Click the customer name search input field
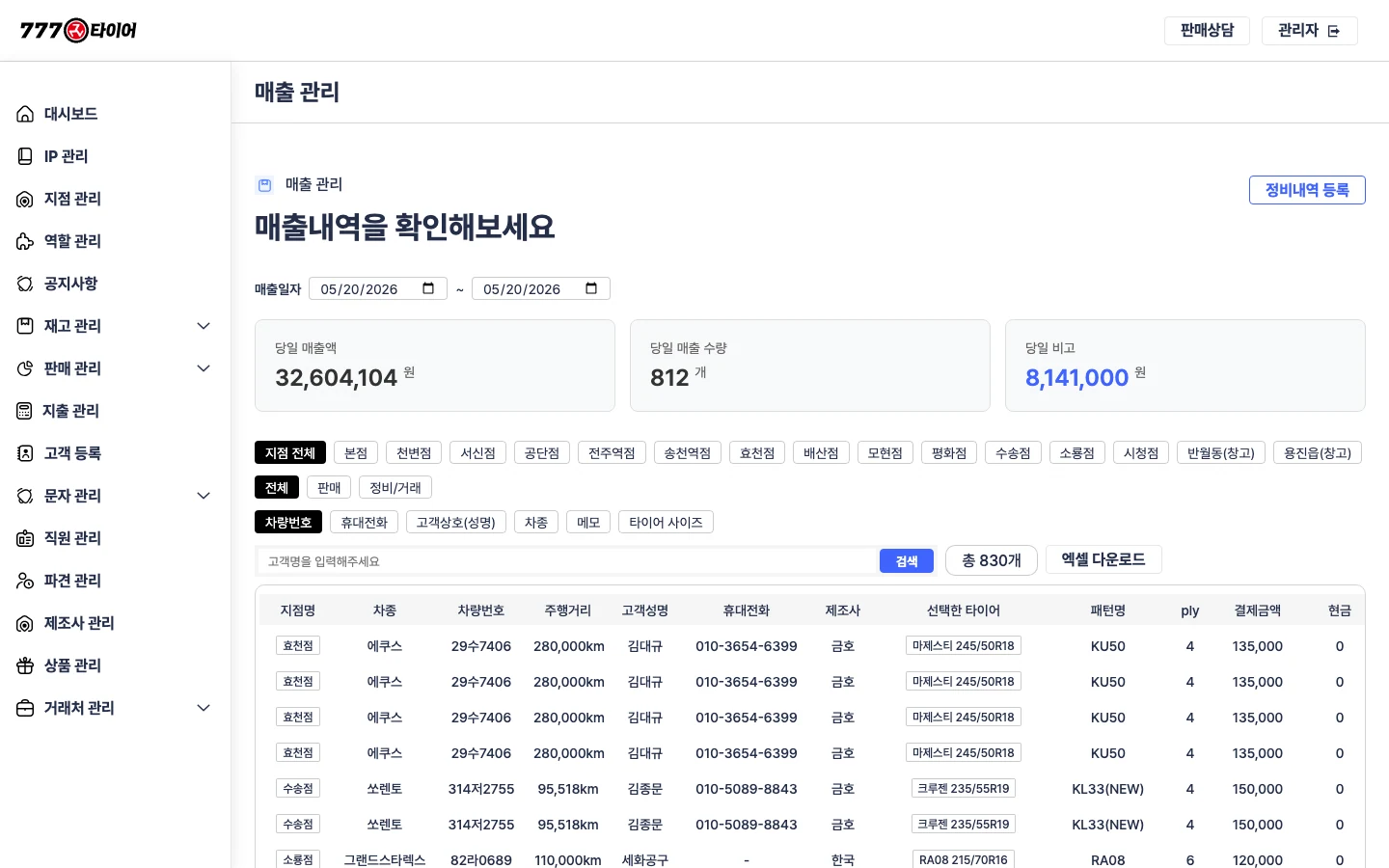The height and width of the screenshot is (868, 1389). point(568,561)
